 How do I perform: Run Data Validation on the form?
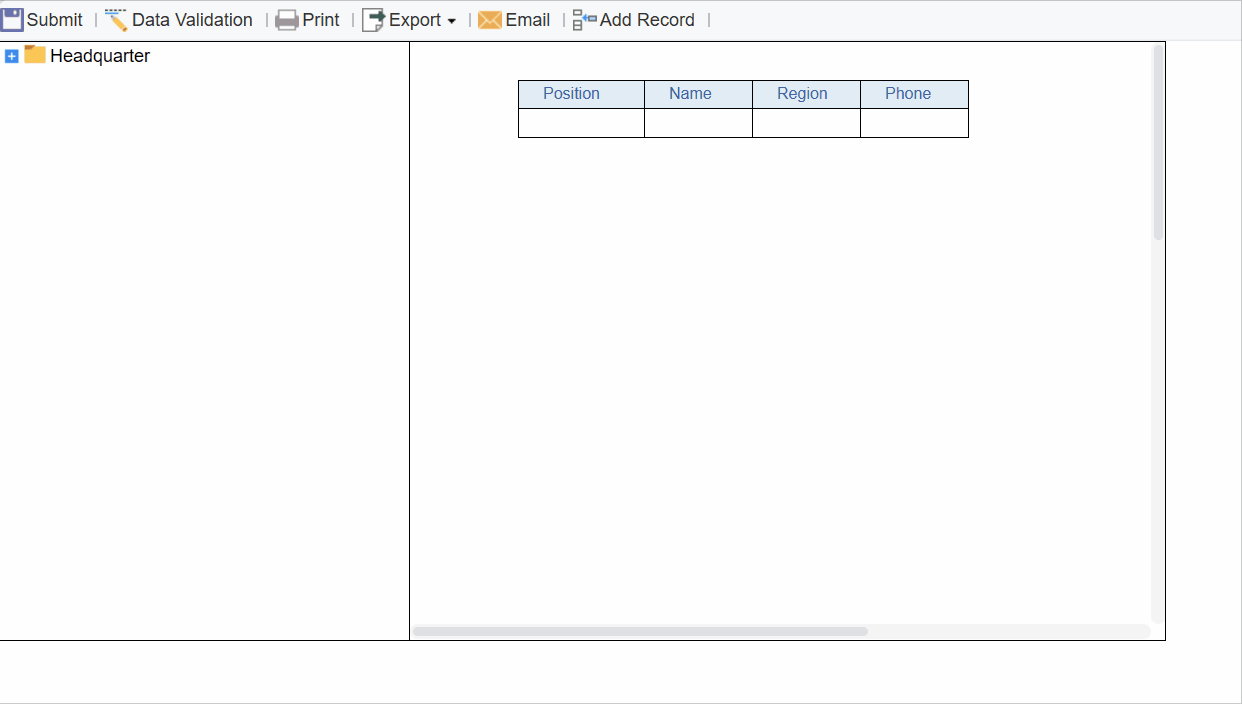[189, 19]
